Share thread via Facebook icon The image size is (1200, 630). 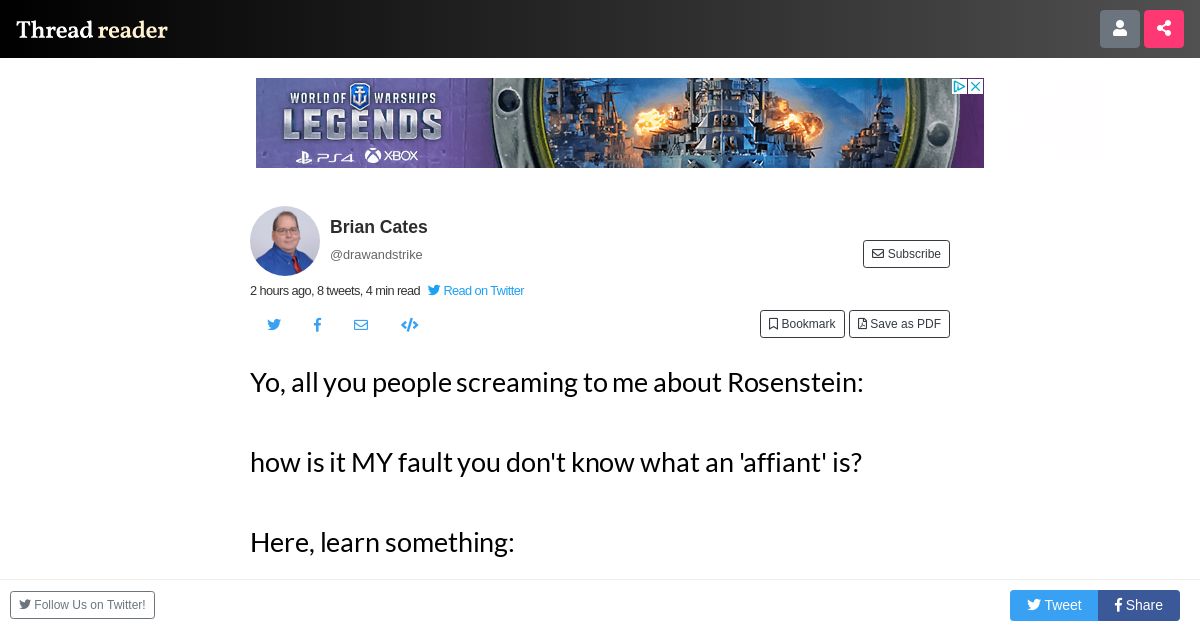[317, 325]
